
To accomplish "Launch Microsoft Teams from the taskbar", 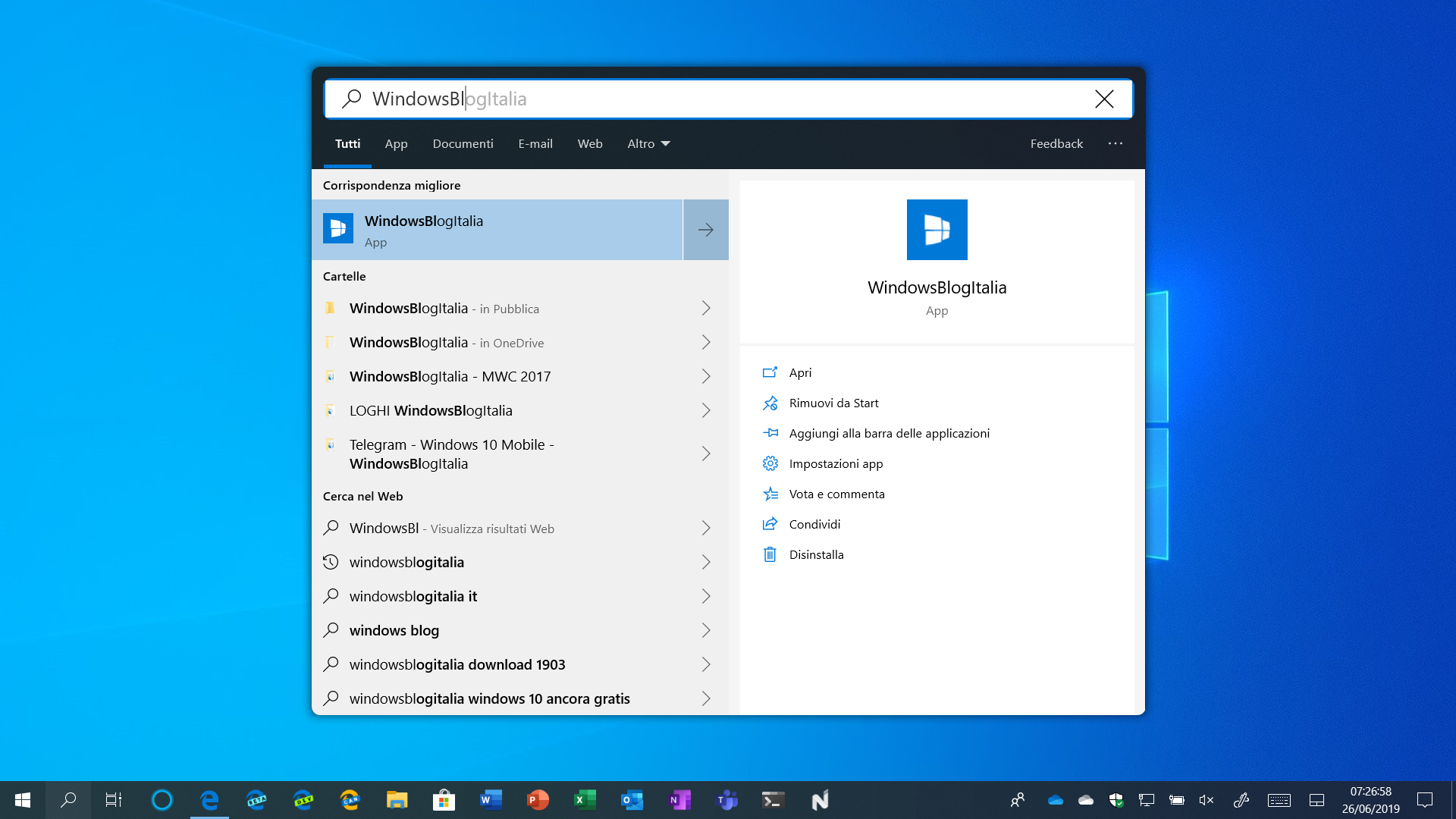I will [726, 800].
